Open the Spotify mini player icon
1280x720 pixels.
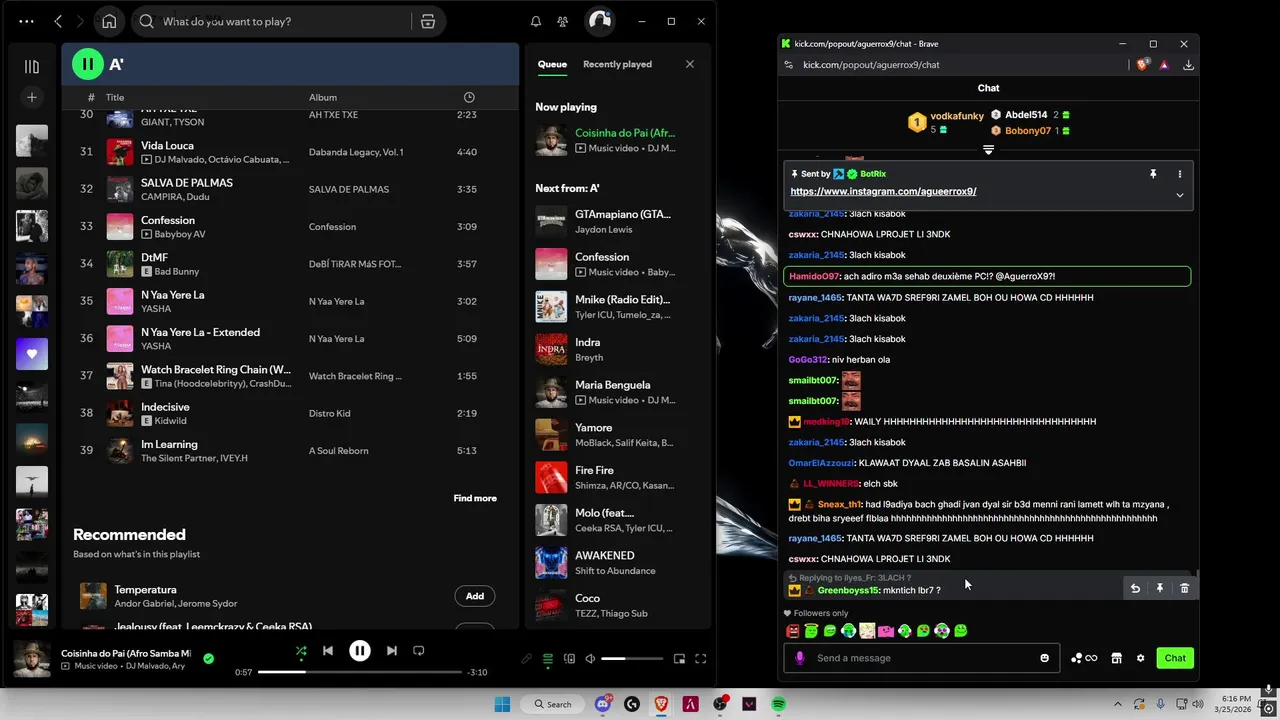(679, 659)
